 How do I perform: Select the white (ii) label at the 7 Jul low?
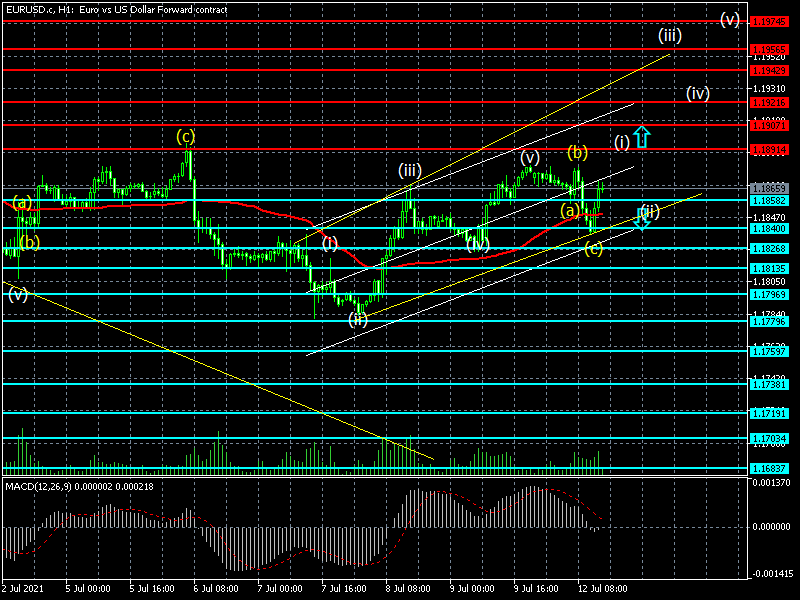pyautogui.click(x=358, y=319)
